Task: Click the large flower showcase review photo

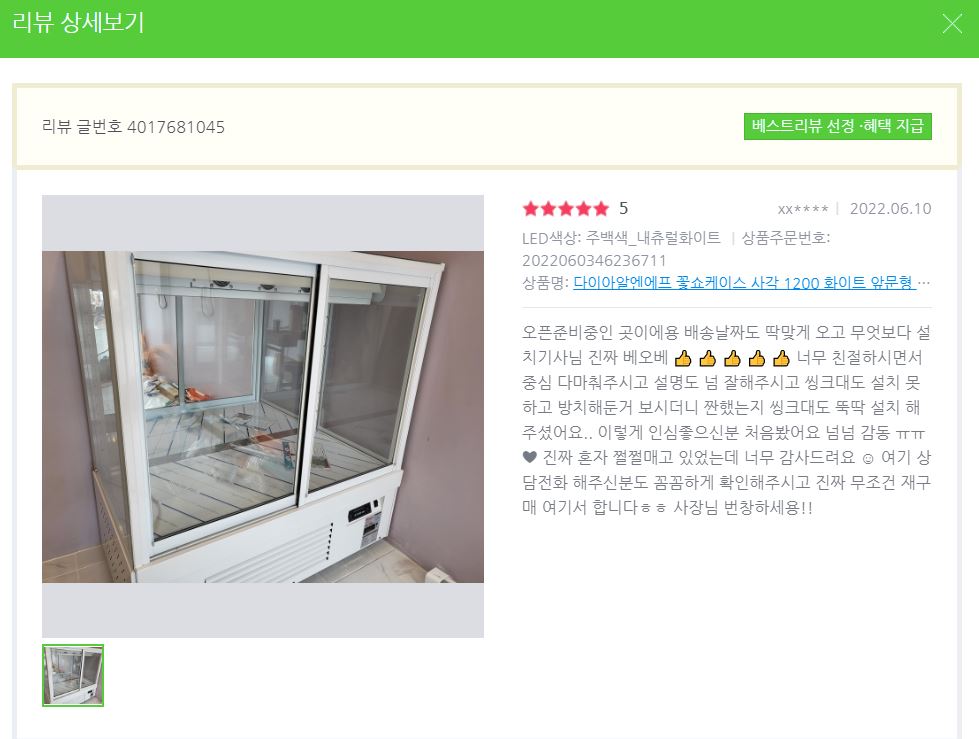Action: pos(263,416)
